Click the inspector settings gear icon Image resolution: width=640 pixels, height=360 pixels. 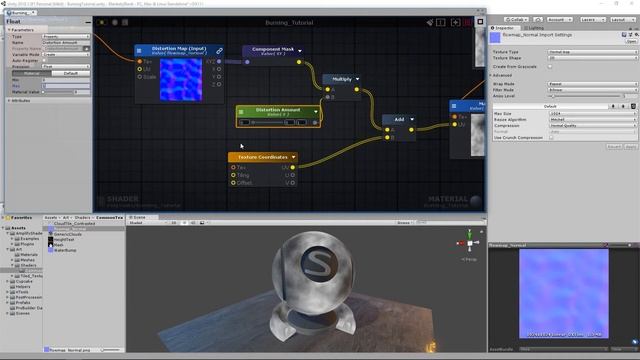pyautogui.click(x=636, y=35)
